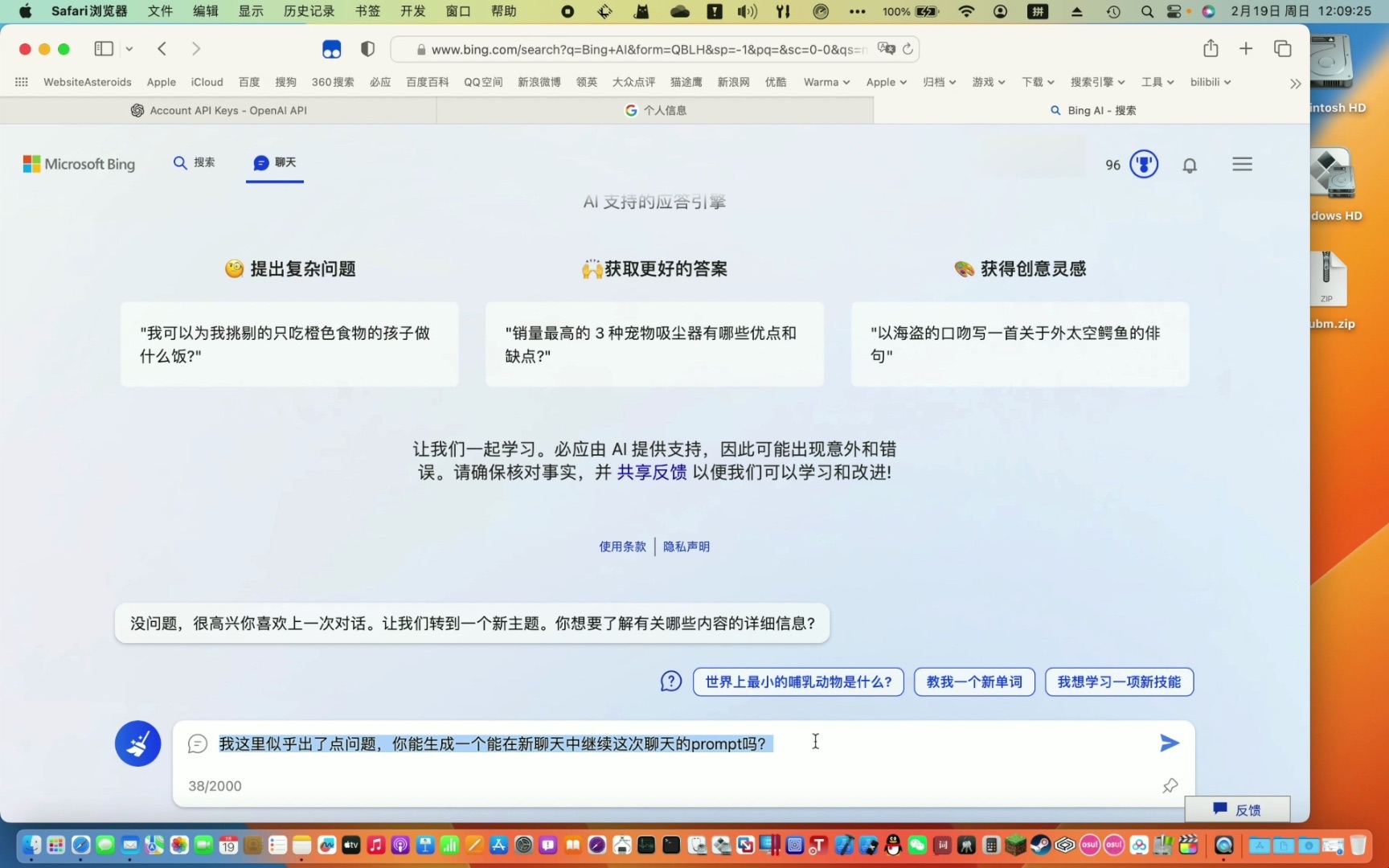Go back in Safari

pos(162,49)
